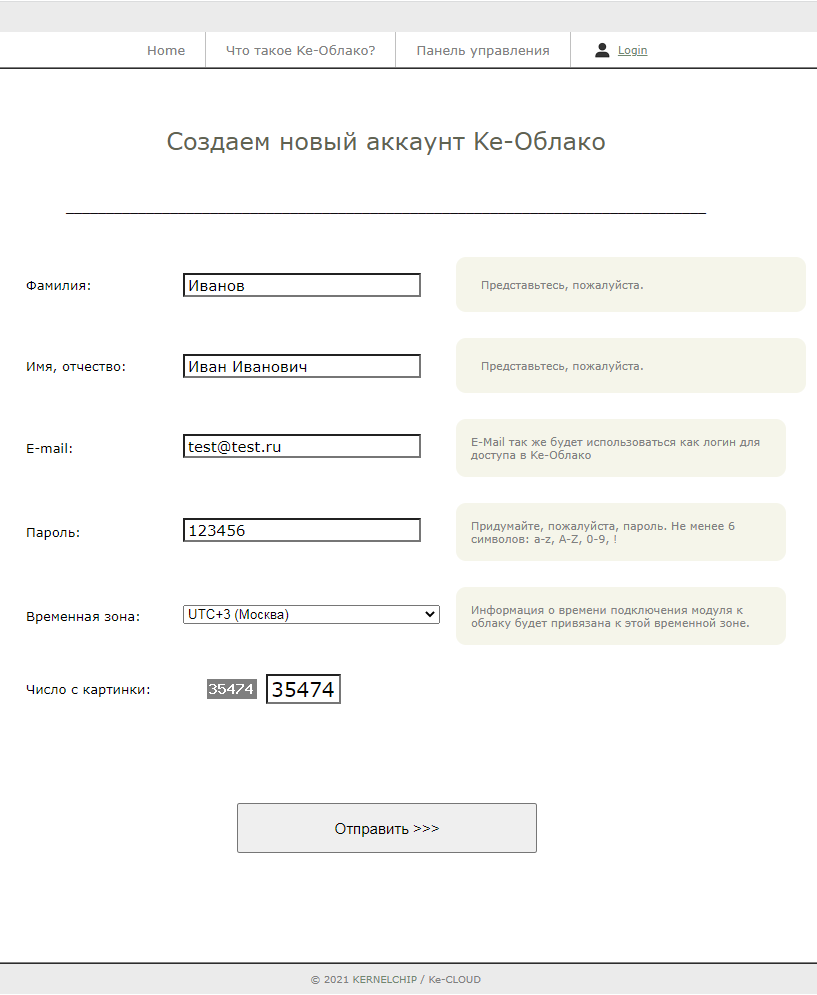Focus the Фамилия field containing 'Иванов'
This screenshot has height=995, width=817.
(x=301, y=285)
